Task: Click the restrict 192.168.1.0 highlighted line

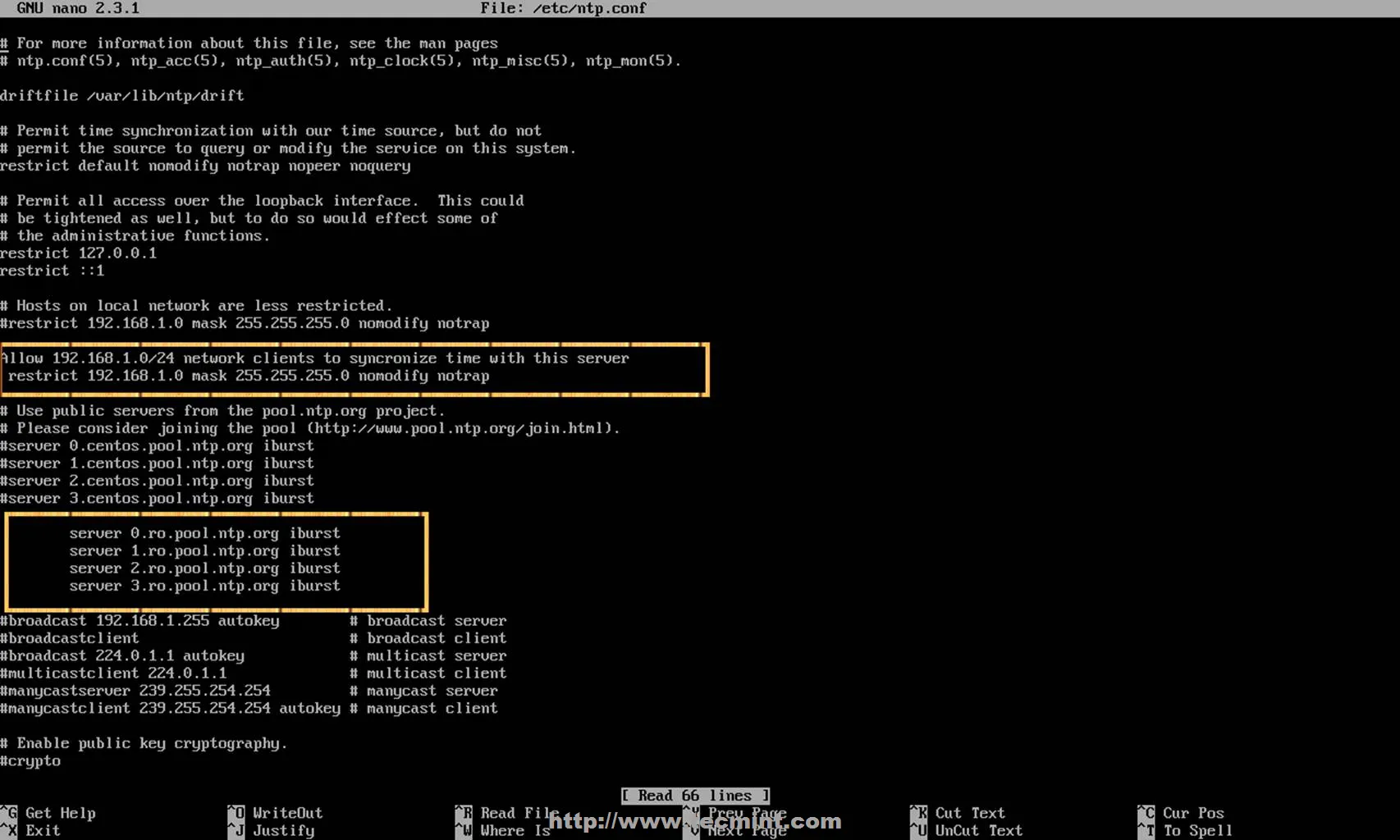Action: [249, 376]
